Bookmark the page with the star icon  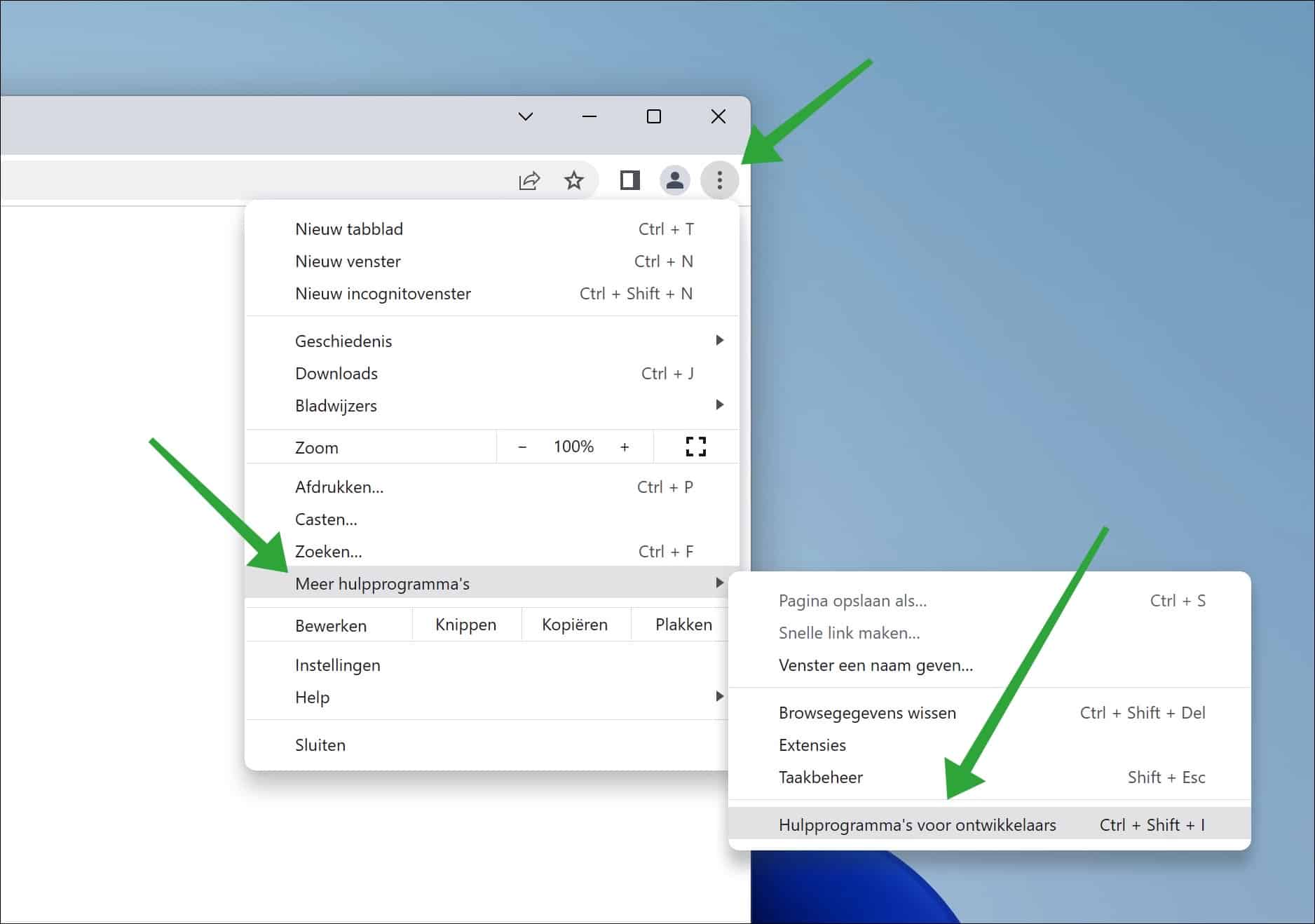point(574,180)
